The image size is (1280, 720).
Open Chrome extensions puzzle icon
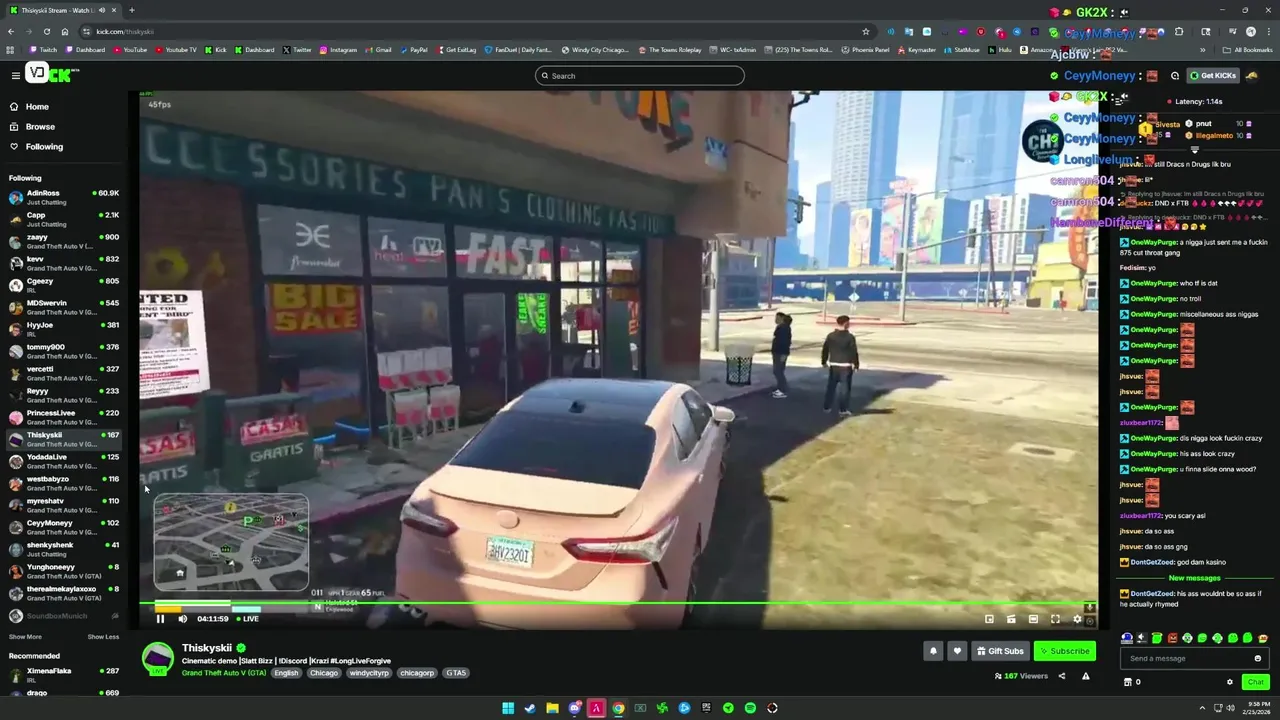(x=1179, y=31)
